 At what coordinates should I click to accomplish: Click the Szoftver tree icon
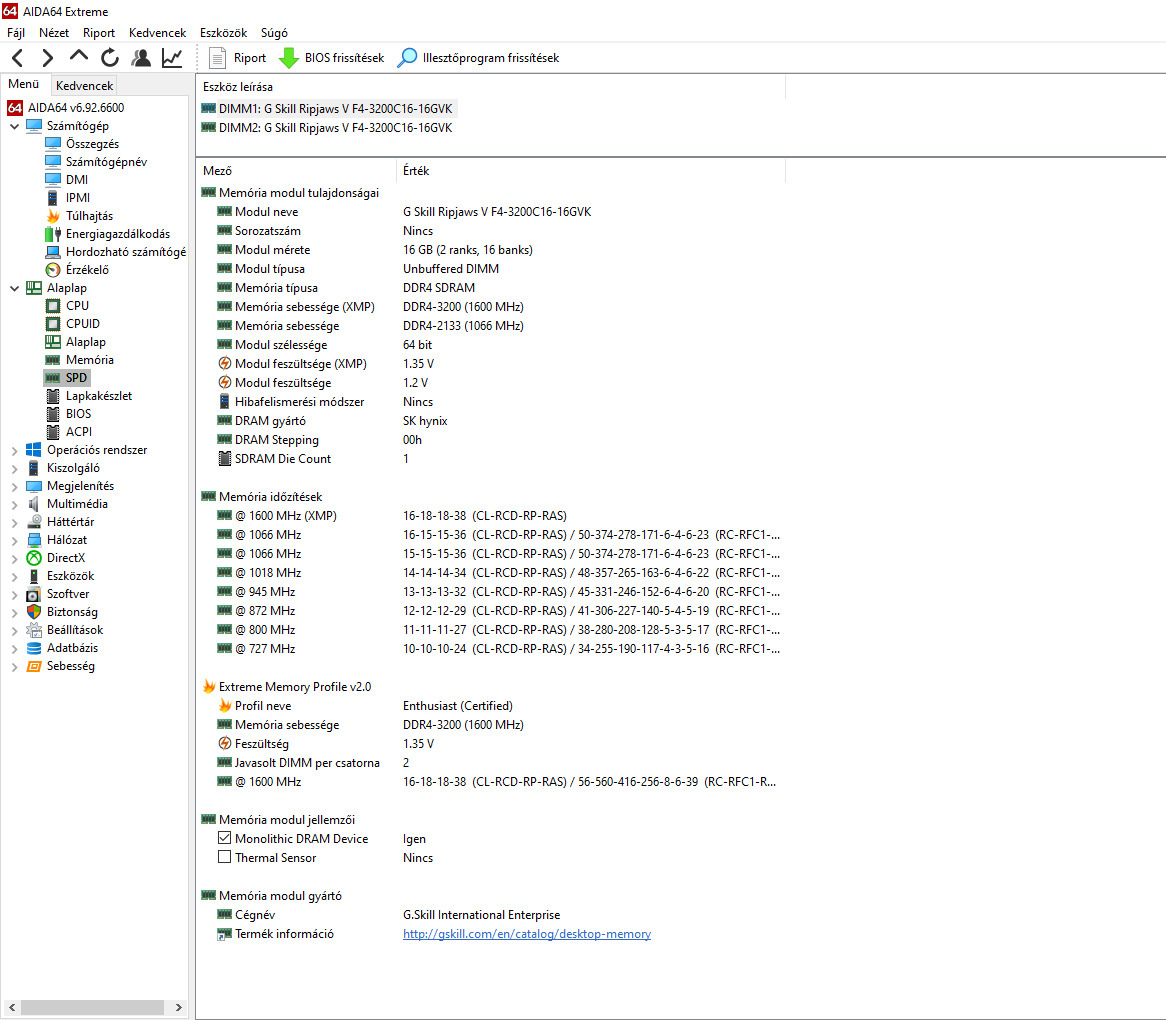click(33, 594)
